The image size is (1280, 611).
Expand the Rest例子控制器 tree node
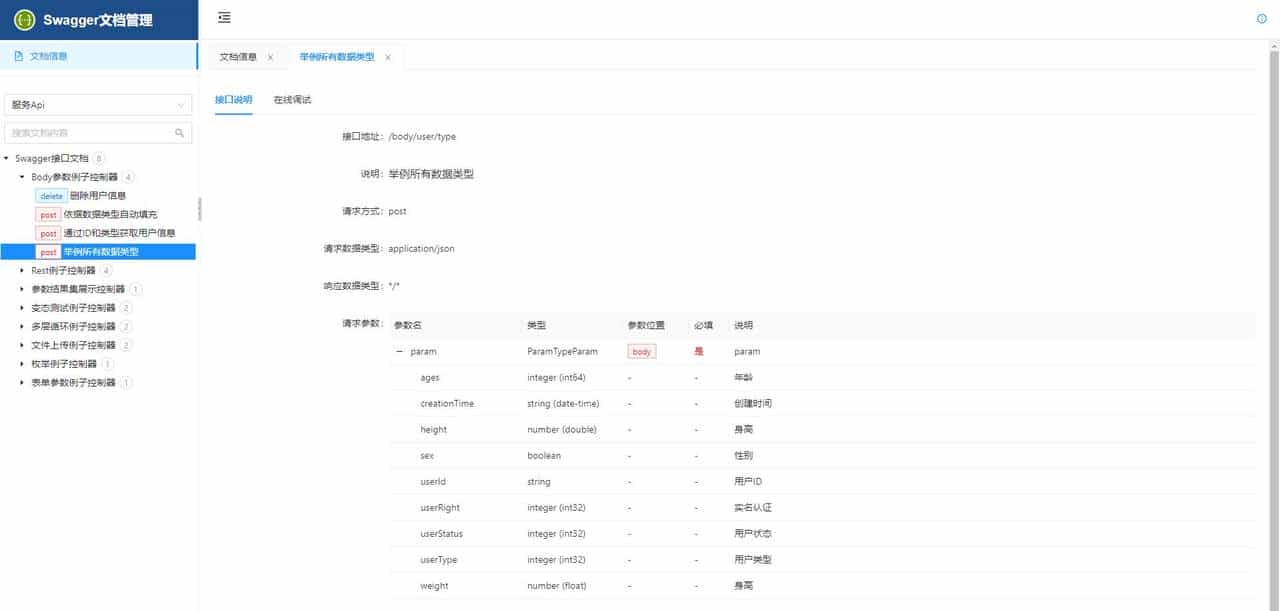pyautogui.click(x=23, y=270)
